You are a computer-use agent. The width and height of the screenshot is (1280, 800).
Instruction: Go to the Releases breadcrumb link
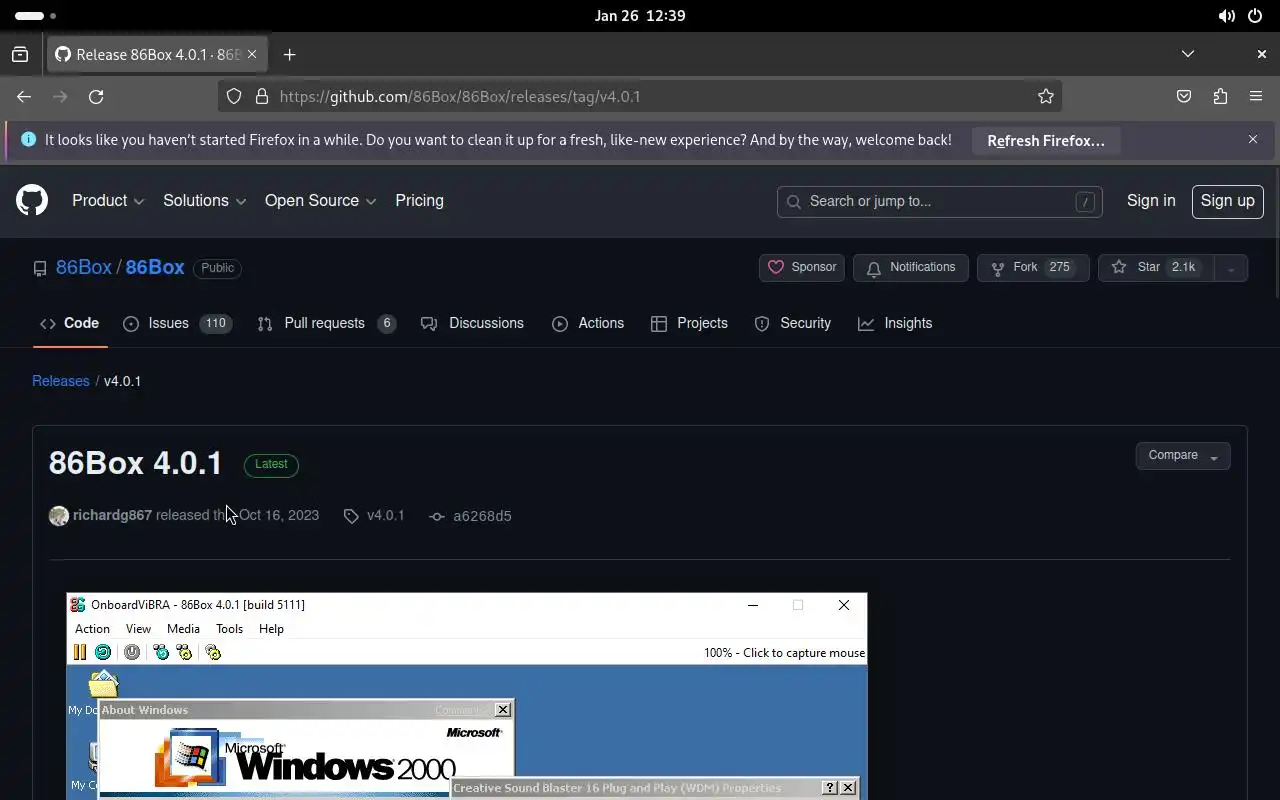(61, 381)
